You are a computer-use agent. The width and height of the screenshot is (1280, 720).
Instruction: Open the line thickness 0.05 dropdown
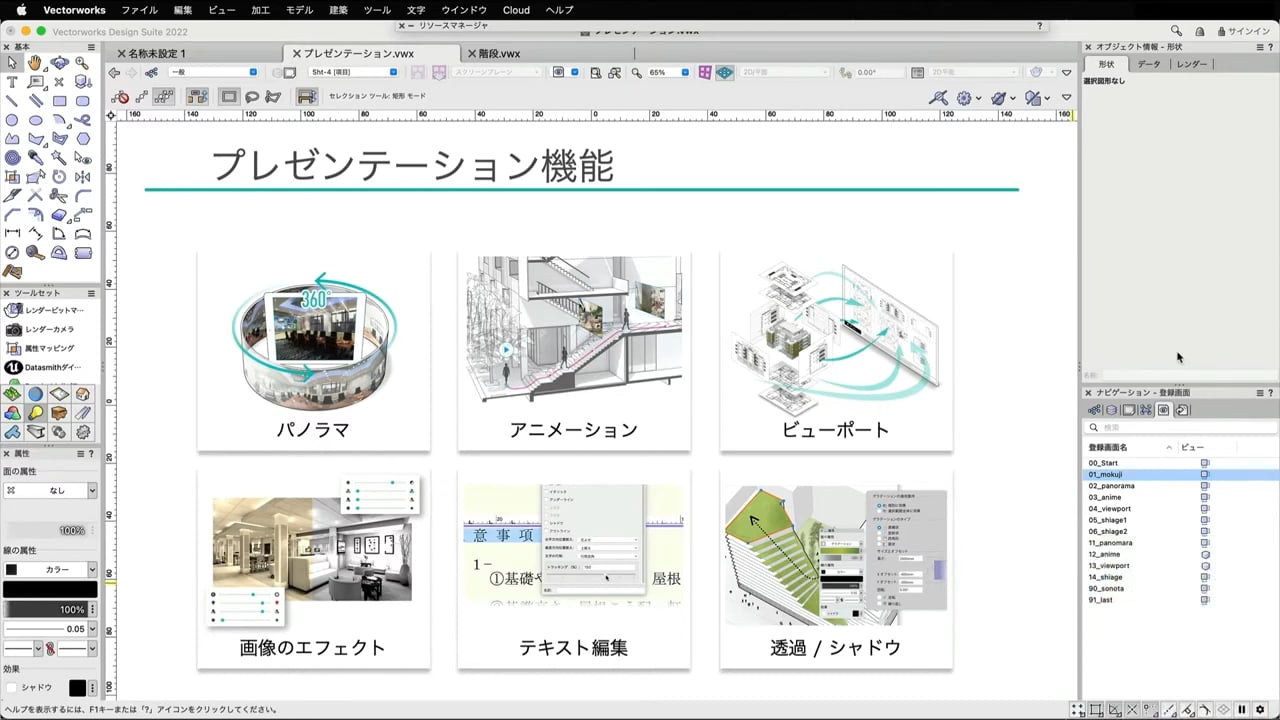[x=92, y=629]
